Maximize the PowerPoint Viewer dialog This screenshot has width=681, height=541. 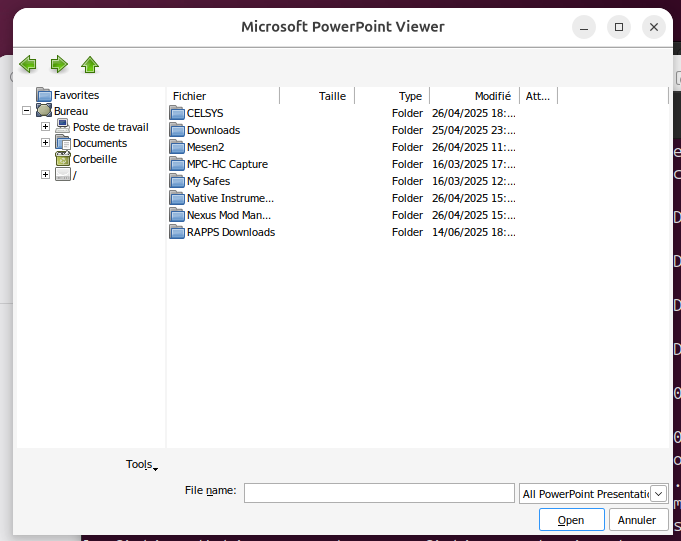pyautogui.click(x=619, y=27)
